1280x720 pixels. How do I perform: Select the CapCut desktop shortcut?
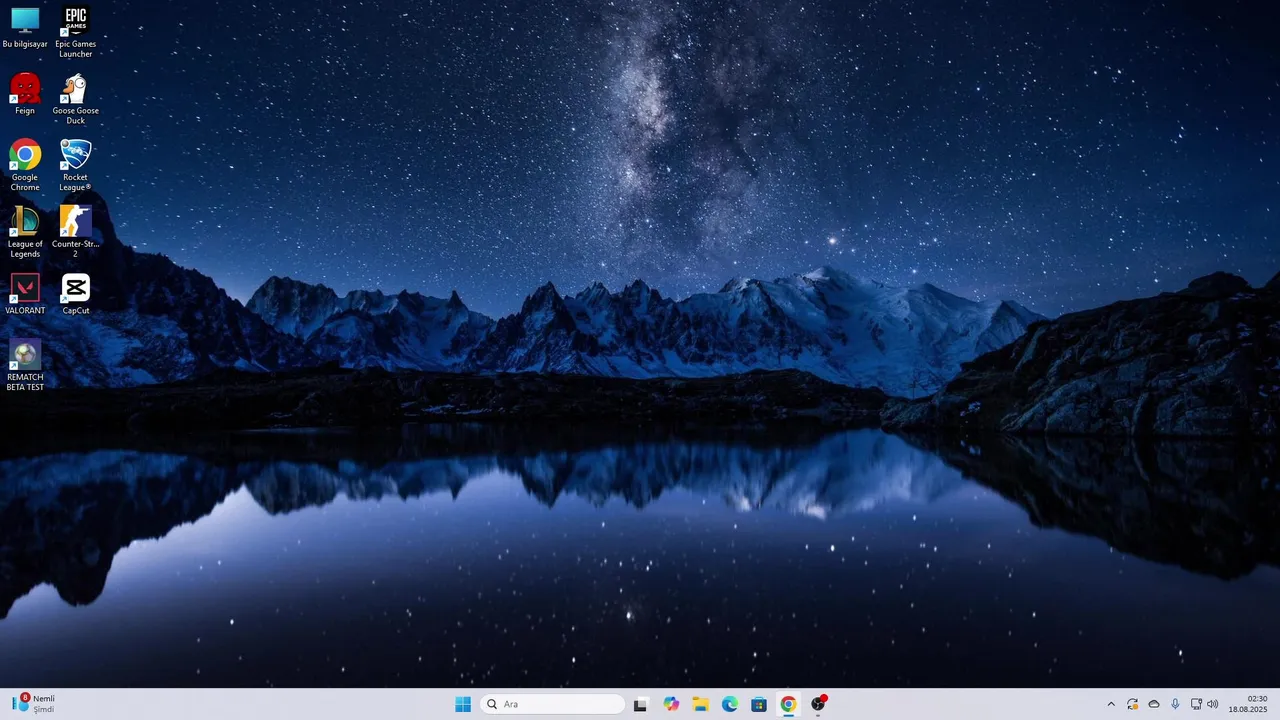[75, 294]
